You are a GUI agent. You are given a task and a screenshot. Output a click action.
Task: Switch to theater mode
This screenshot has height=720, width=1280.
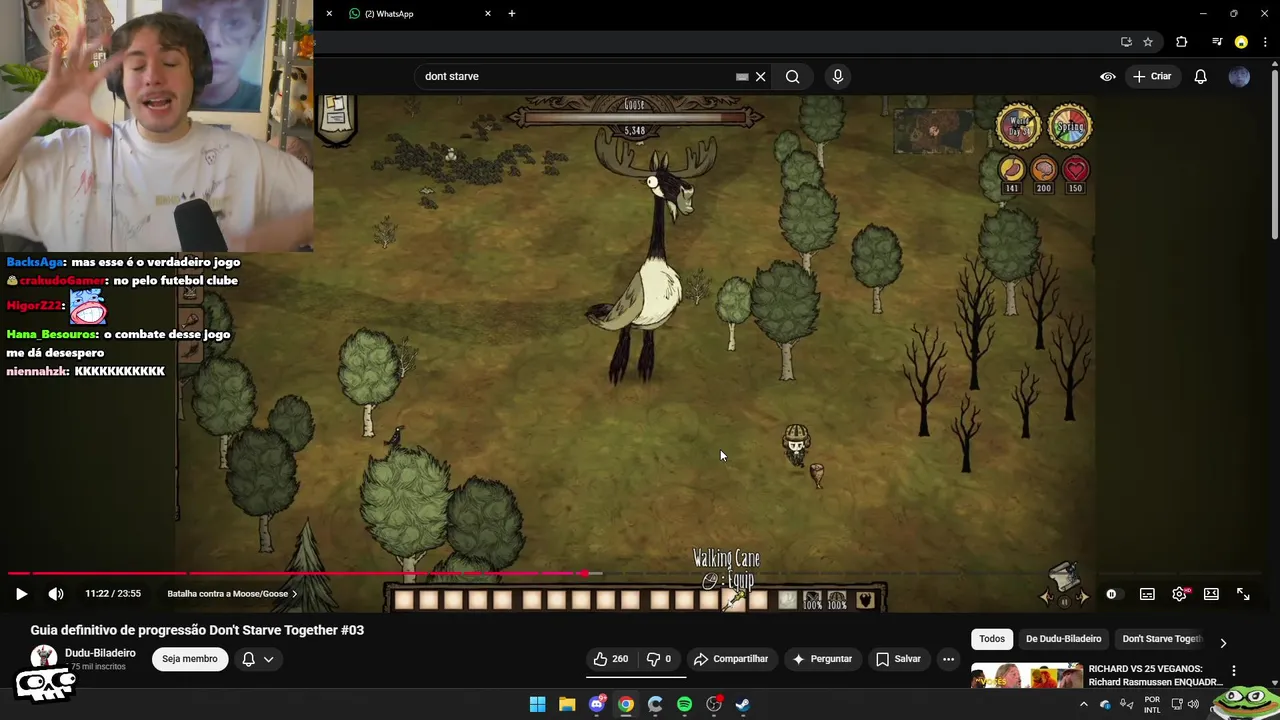point(1211,594)
